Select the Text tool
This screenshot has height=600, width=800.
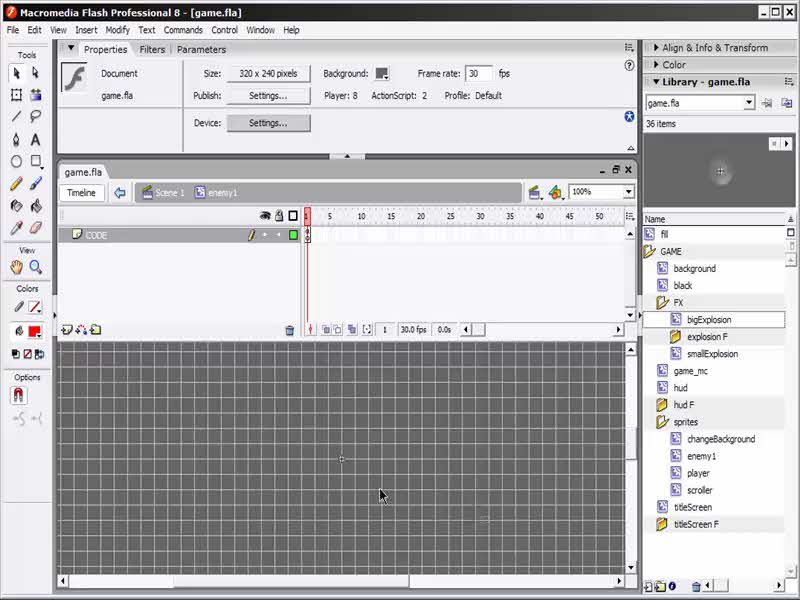pos(36,139)
